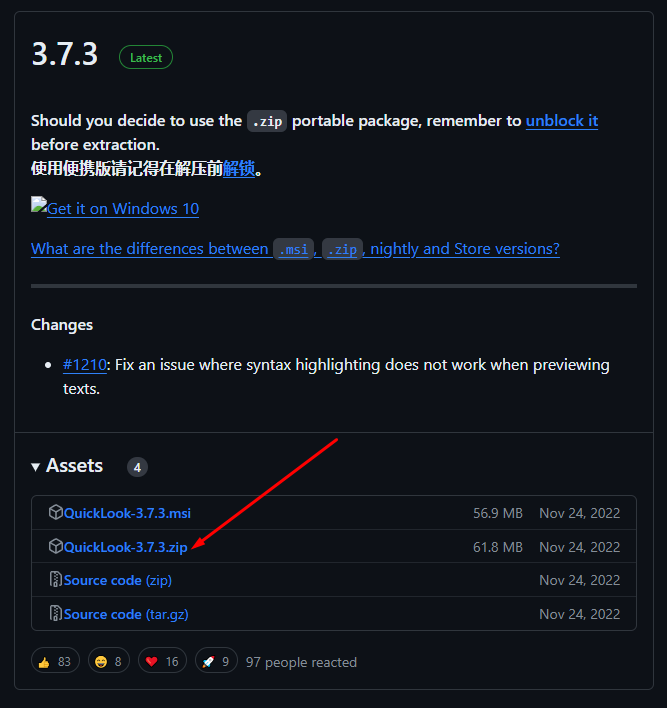
Task: Download QuickLook-3.7.3.zip portable package
Action: 126,547
